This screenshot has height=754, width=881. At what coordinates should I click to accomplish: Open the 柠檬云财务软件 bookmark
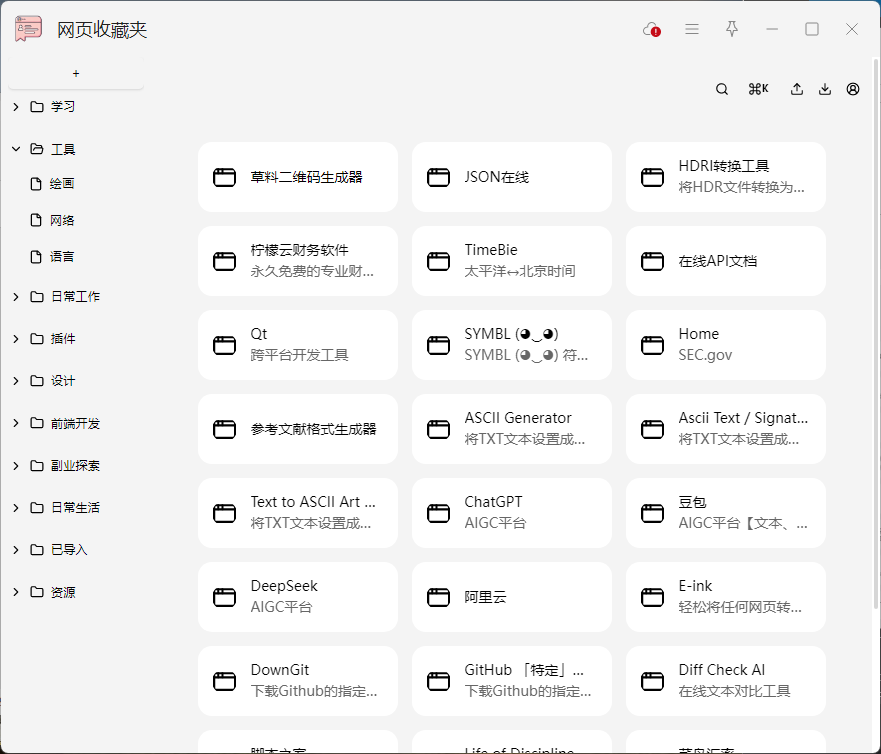298,261
